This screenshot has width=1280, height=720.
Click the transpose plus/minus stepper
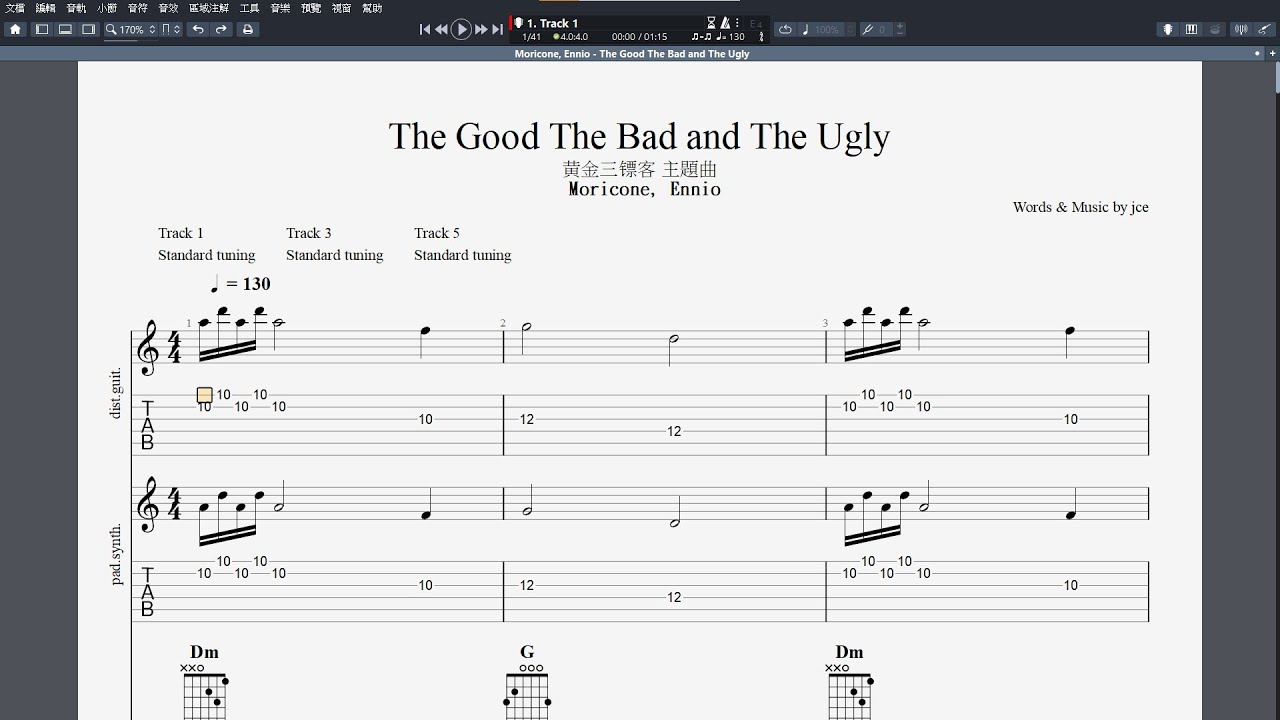click(900, 30)
